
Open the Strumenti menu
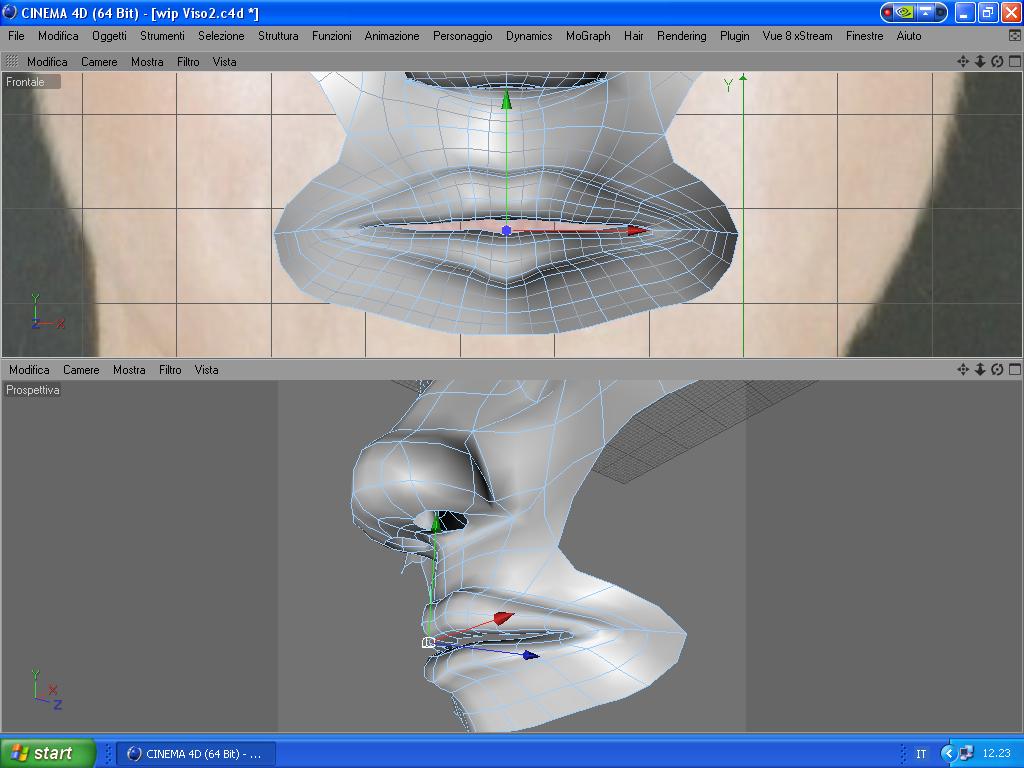click(162, 36)
